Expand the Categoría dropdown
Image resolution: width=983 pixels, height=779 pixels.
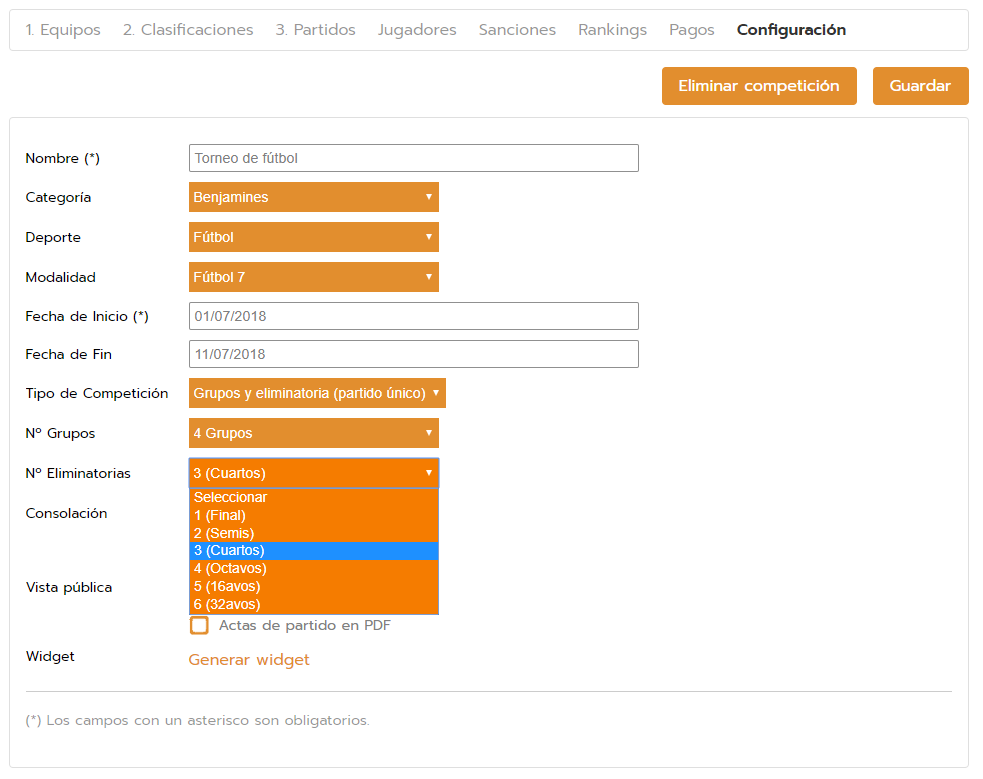pyautogui.click(x=313, y=197)
